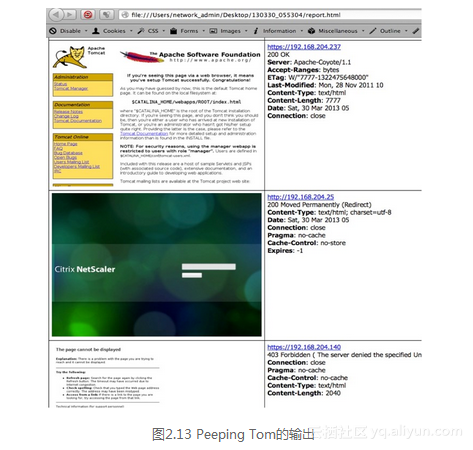Click the '200 OK' status text
473x450 pixels.
278,54
